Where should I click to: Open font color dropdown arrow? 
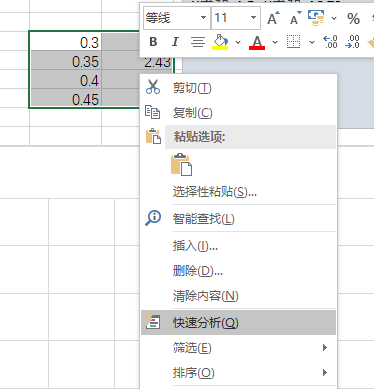point(275,42)
